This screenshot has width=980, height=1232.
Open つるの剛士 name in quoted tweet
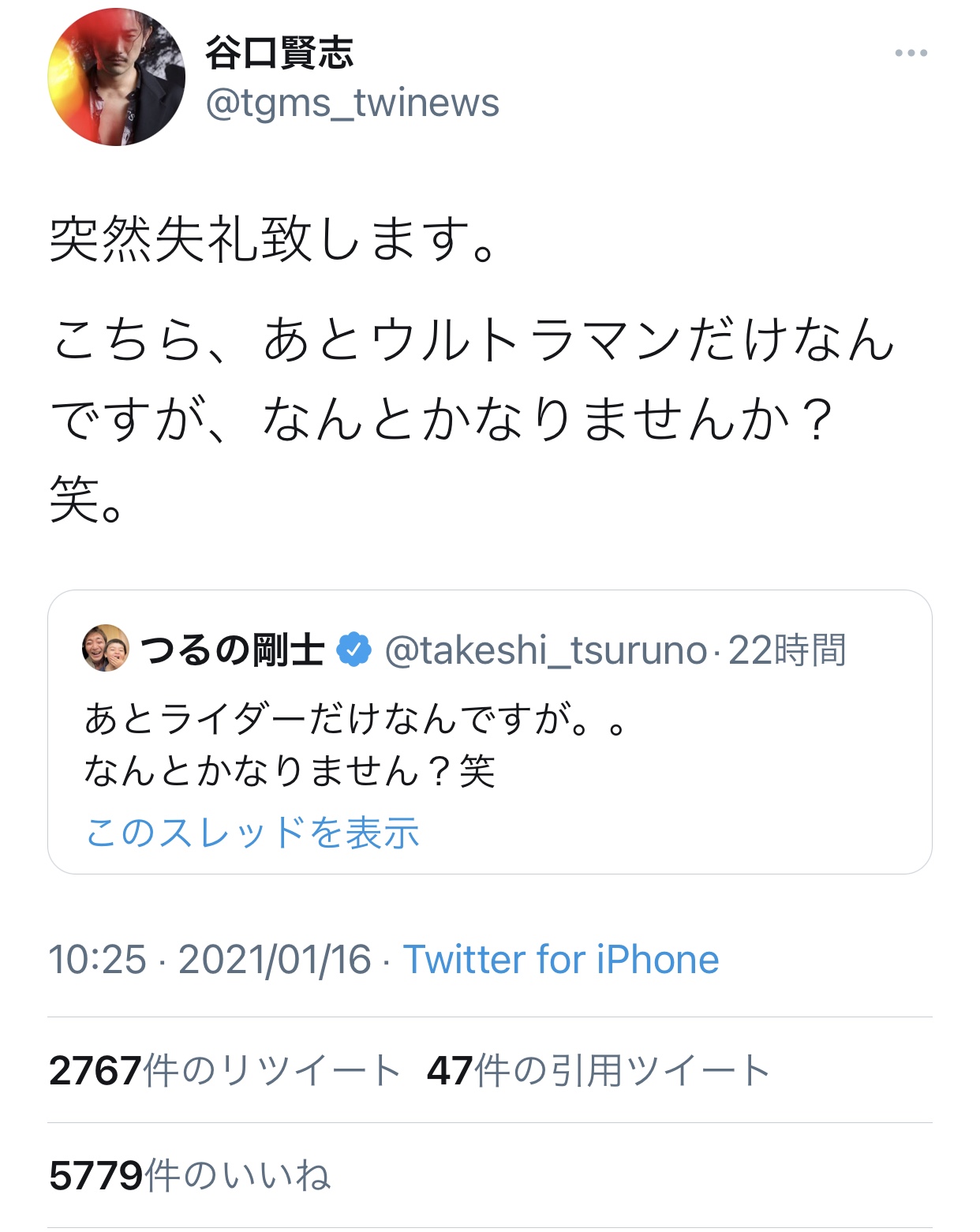(x=232, y=650)
